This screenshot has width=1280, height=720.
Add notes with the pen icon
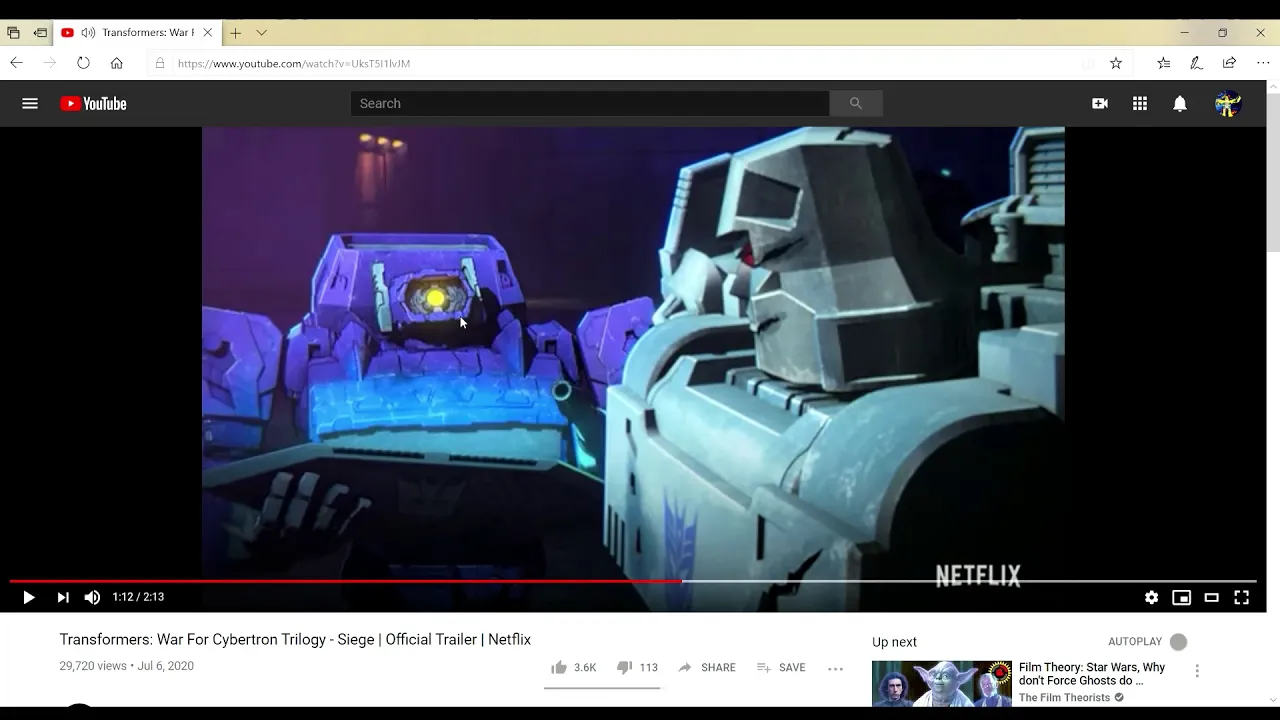1196,63
